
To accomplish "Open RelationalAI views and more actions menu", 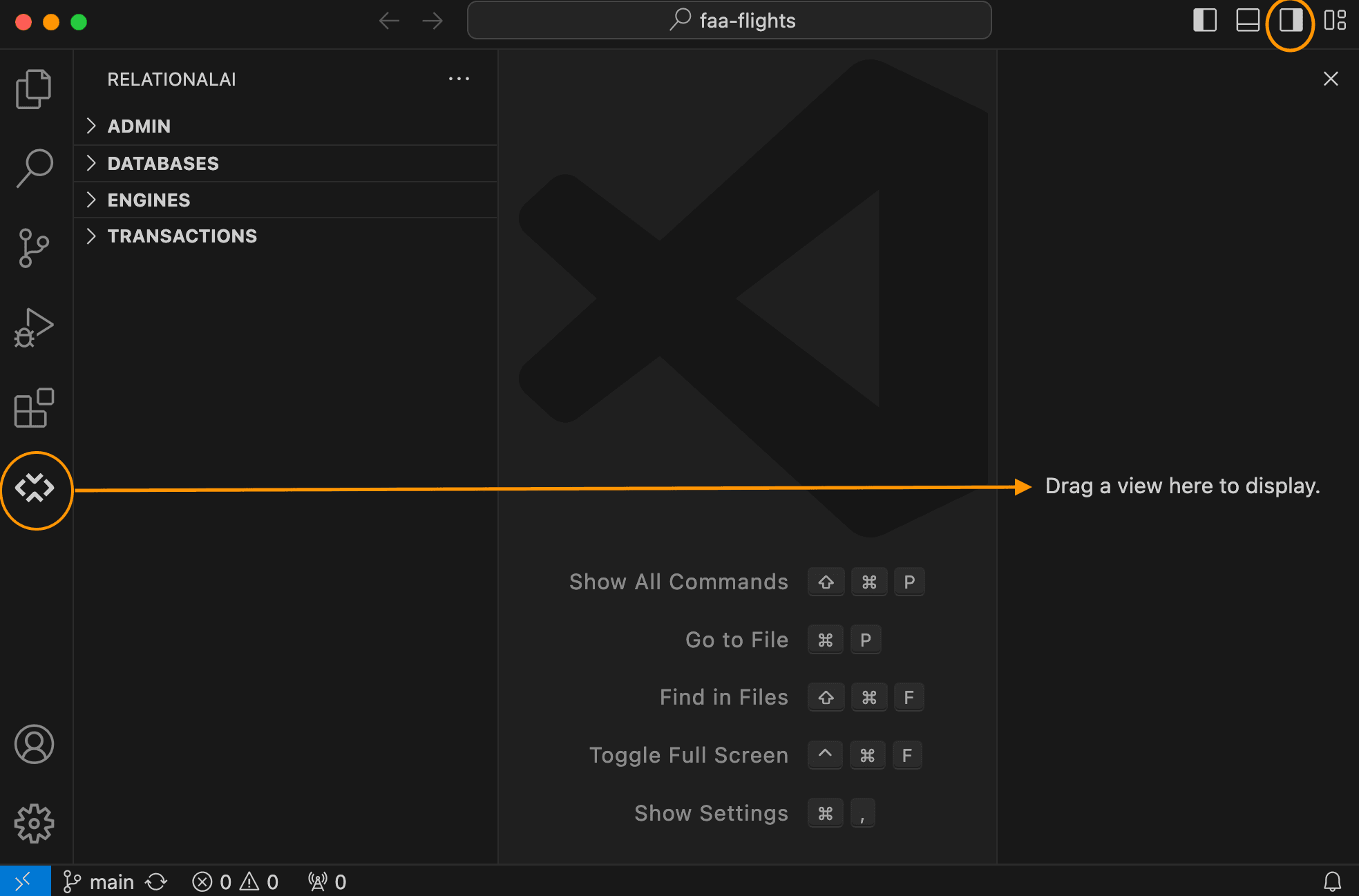I will coord(459,79).
